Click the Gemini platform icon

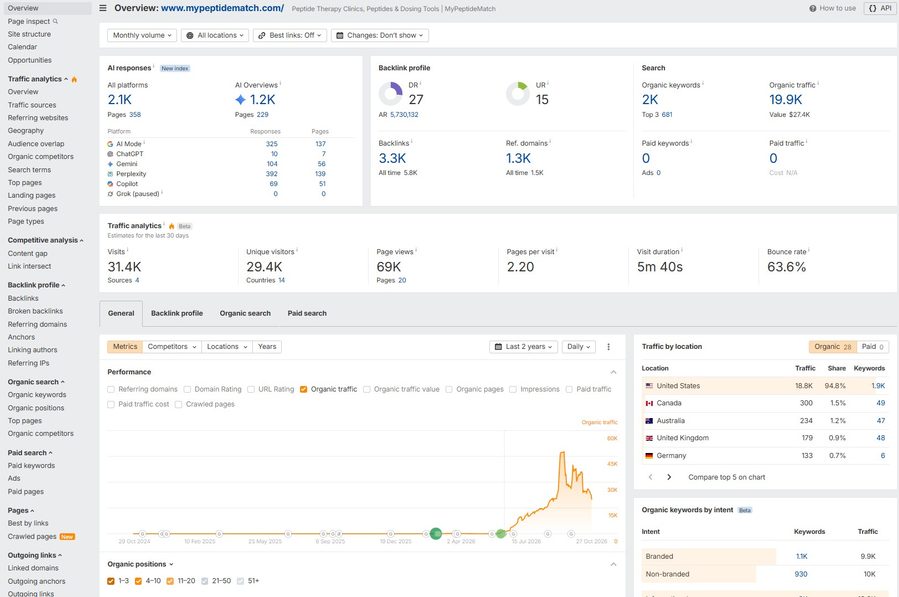coord(110,164)
